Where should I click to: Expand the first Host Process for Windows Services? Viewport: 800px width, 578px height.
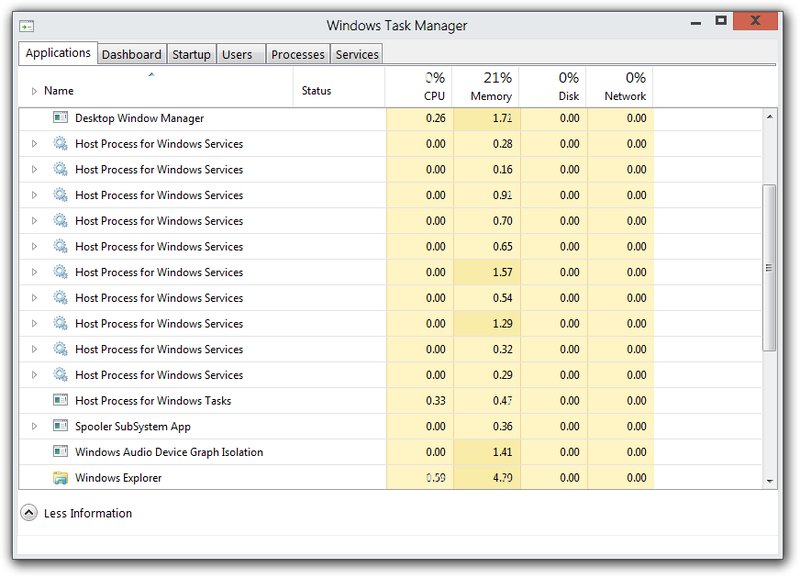[32, 143]
